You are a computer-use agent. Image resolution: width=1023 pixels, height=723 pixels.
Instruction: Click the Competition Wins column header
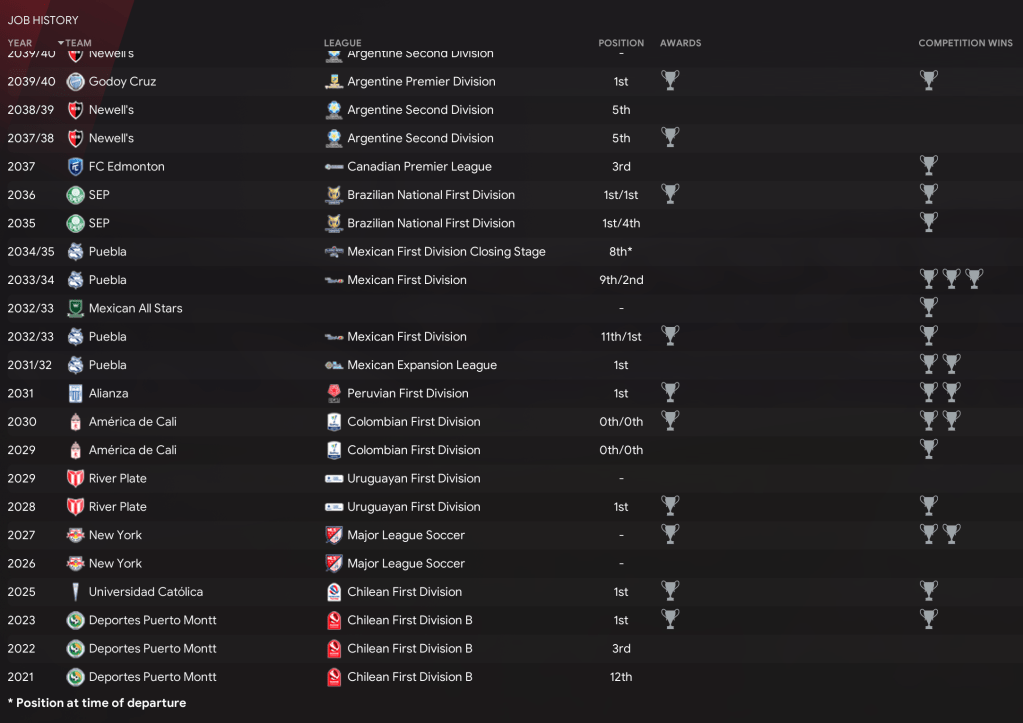point(965,43)
